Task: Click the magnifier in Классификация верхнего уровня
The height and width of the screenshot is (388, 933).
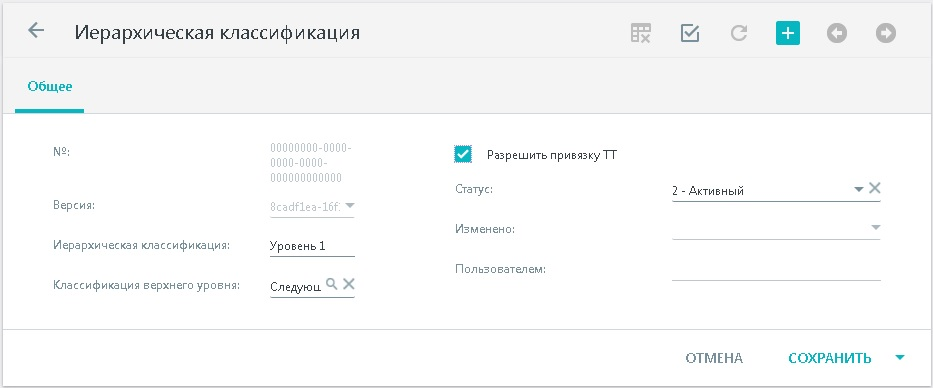Action: coord(331,284)
